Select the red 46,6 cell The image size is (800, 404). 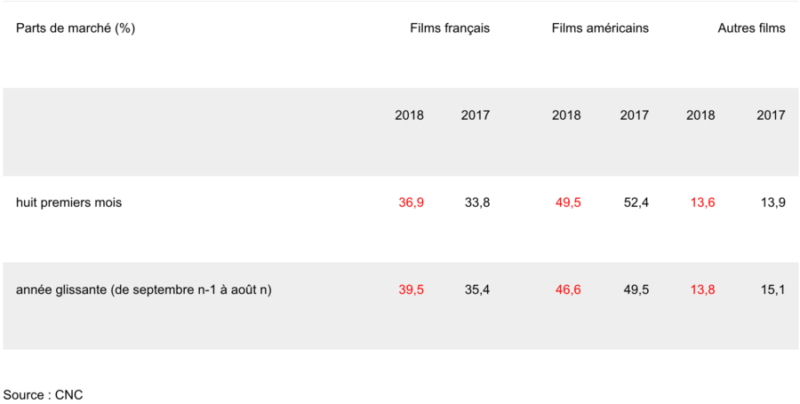point(567,290)
